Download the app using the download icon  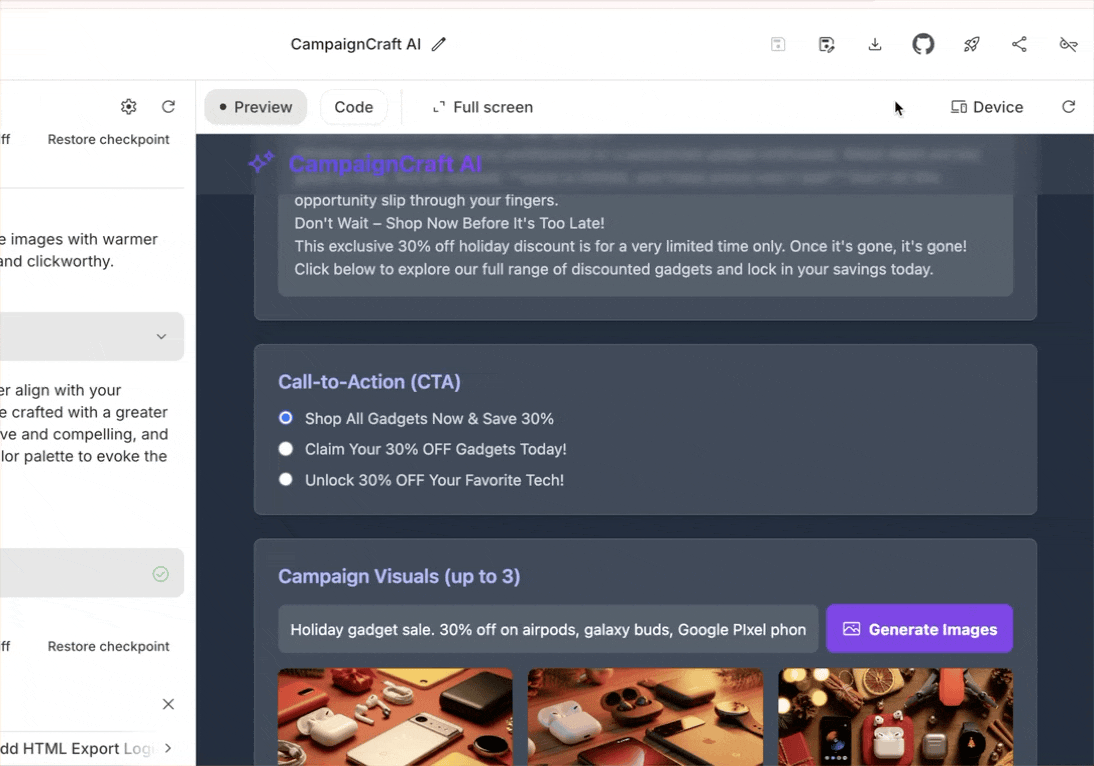[x=875, y=45]
